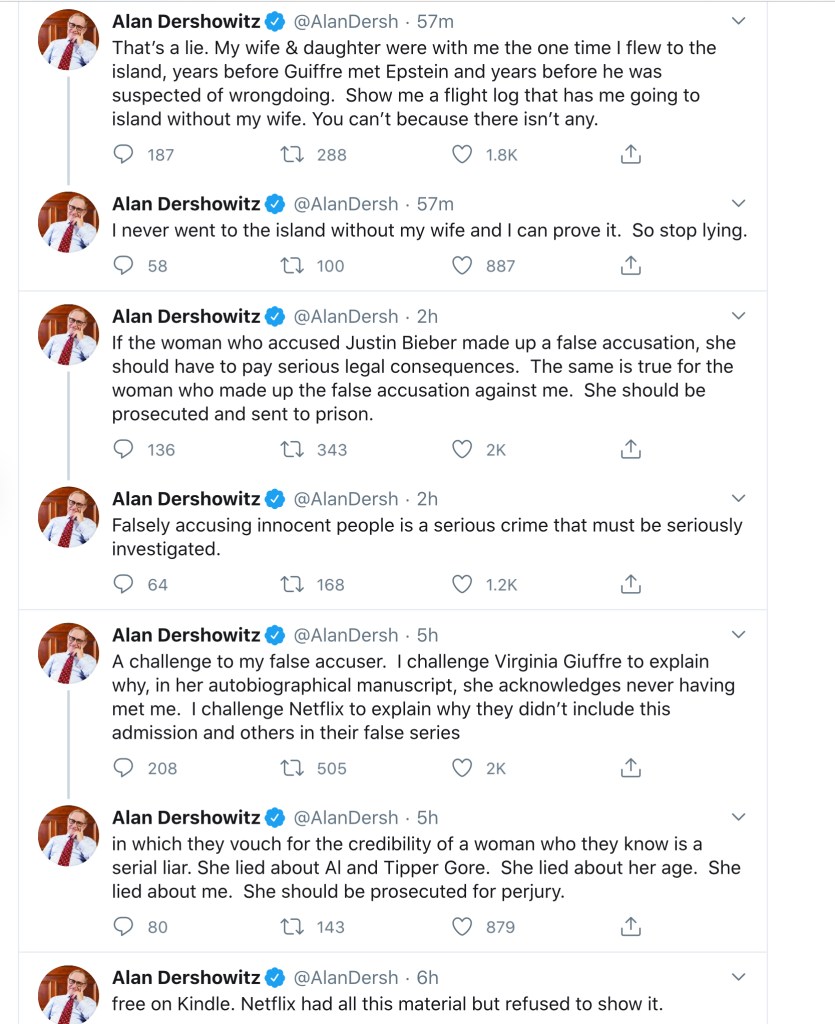Click the Alan Dershowitz name on the Kindle tweet
Image resolution: width=835 pixels, height=1024 pixels.
click(x=186, y=977)
